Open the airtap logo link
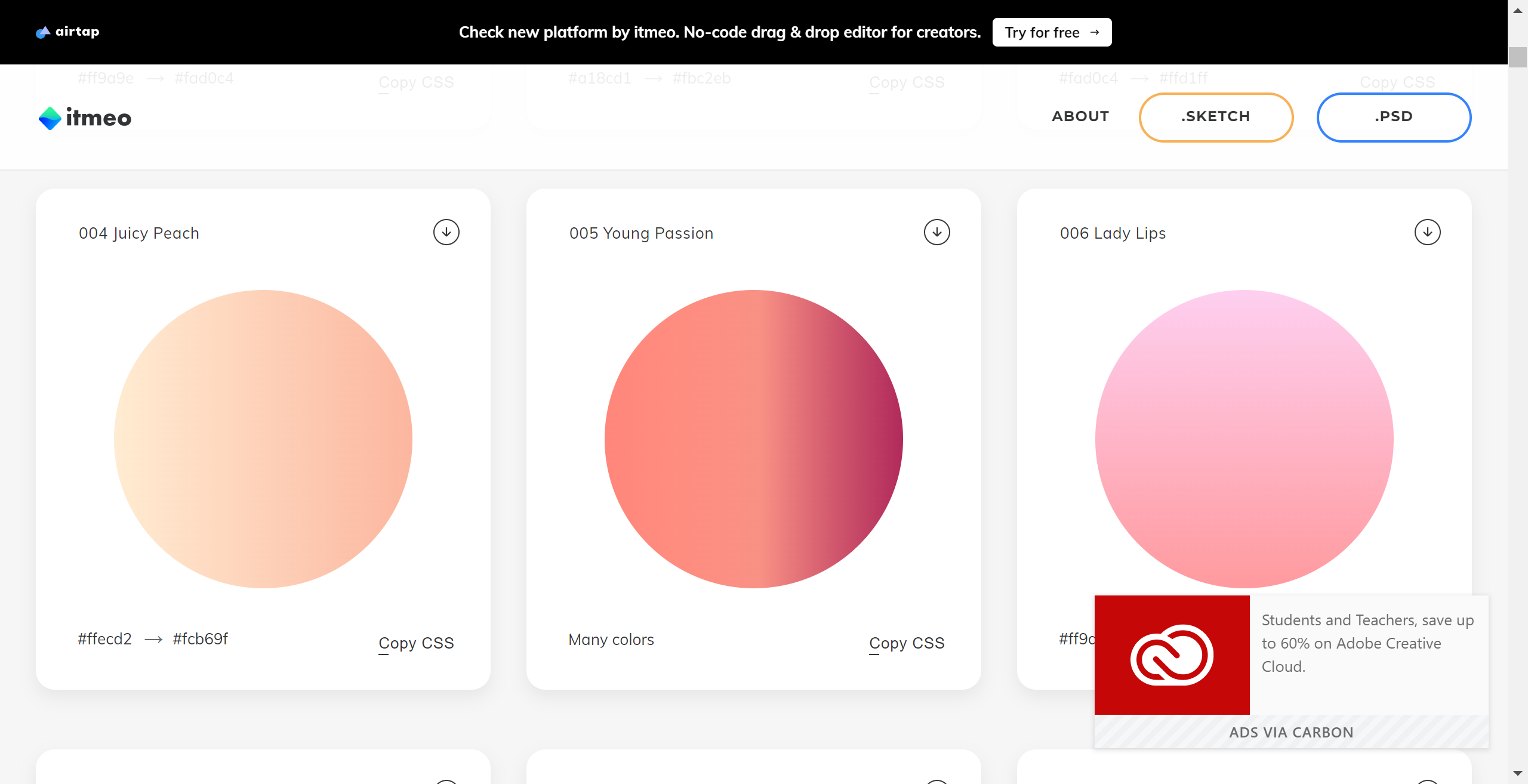This screenshot has width=1528, height=784. click(x=67, y=32)
